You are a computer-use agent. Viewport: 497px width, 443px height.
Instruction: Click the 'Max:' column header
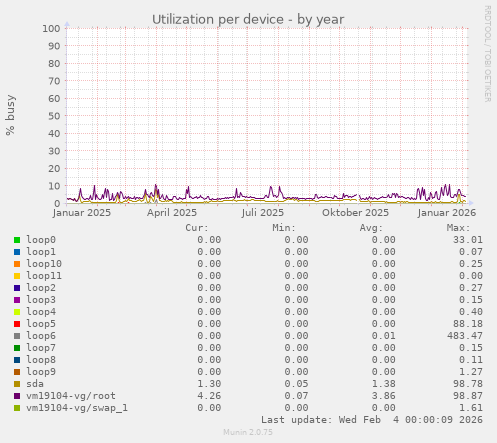tap(458, 228)
